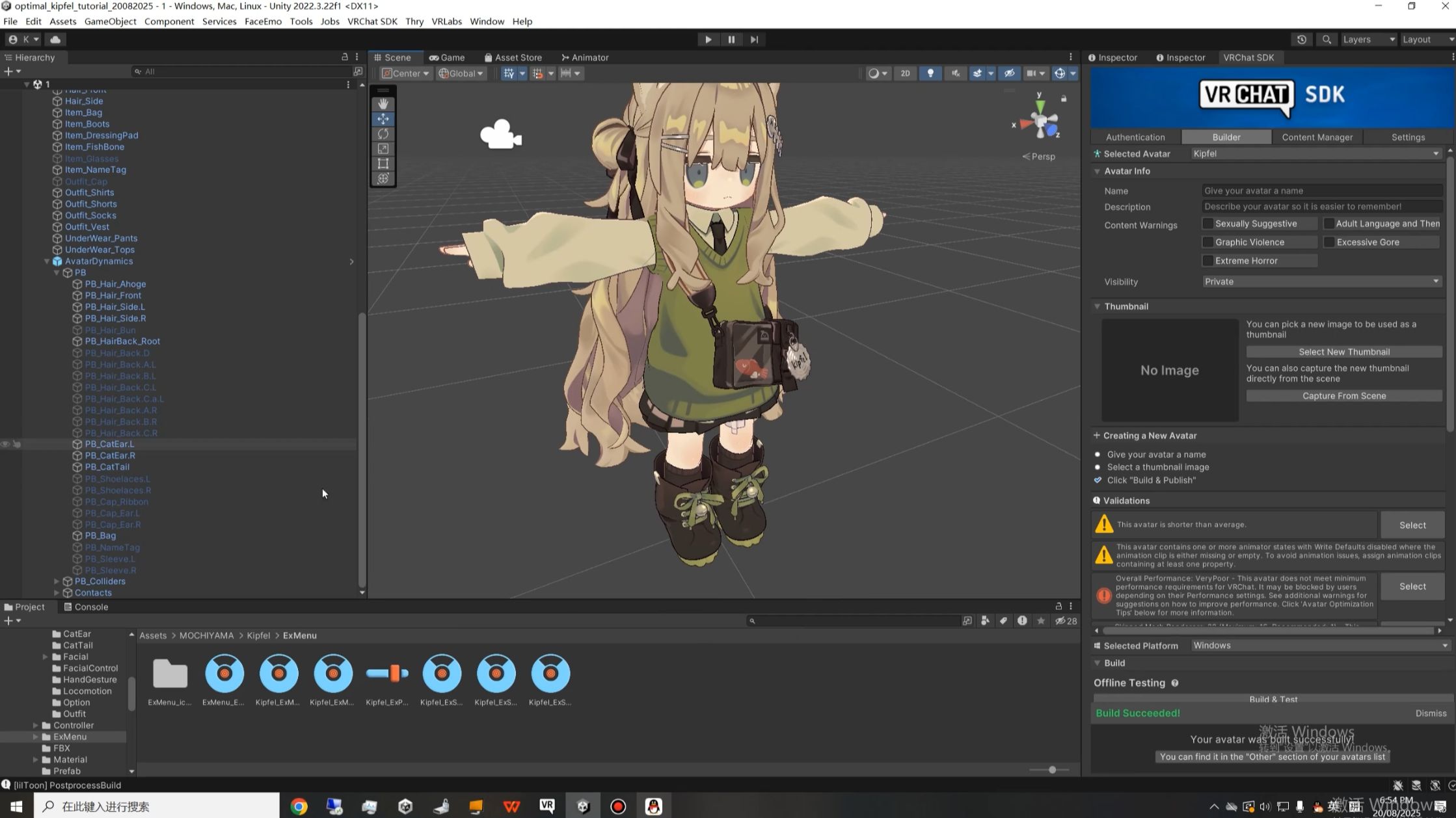Select the Rotate tool
The height and width of the screenshot is (818, 1456).
coord(383,134)
